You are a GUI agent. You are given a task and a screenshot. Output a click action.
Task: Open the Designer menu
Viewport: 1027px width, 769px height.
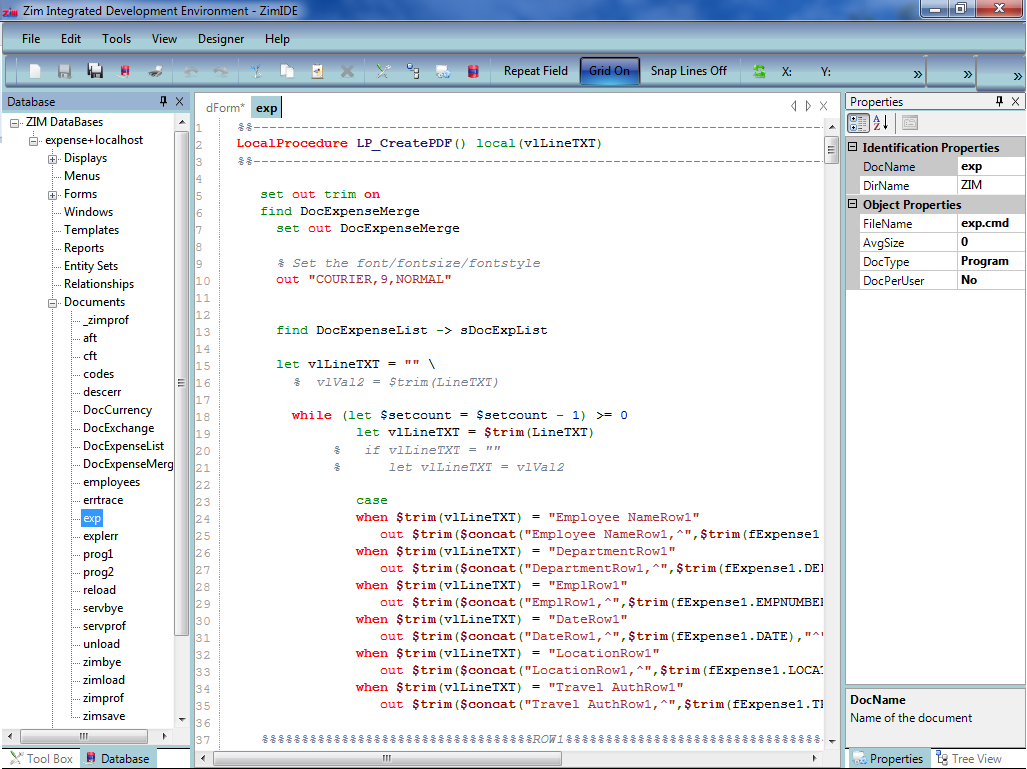[x=221, y=39]
